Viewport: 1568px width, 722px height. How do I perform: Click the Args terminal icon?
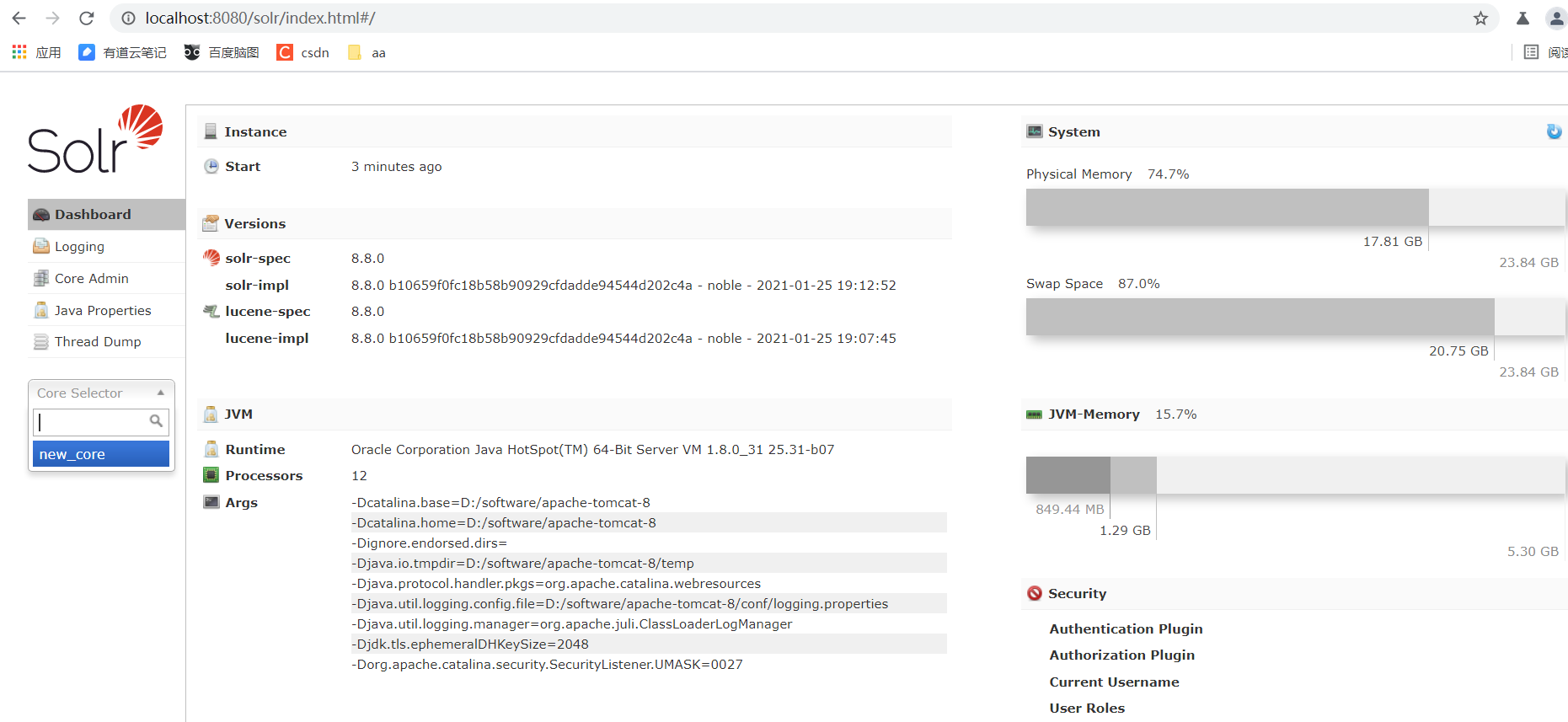click(211, 502)
